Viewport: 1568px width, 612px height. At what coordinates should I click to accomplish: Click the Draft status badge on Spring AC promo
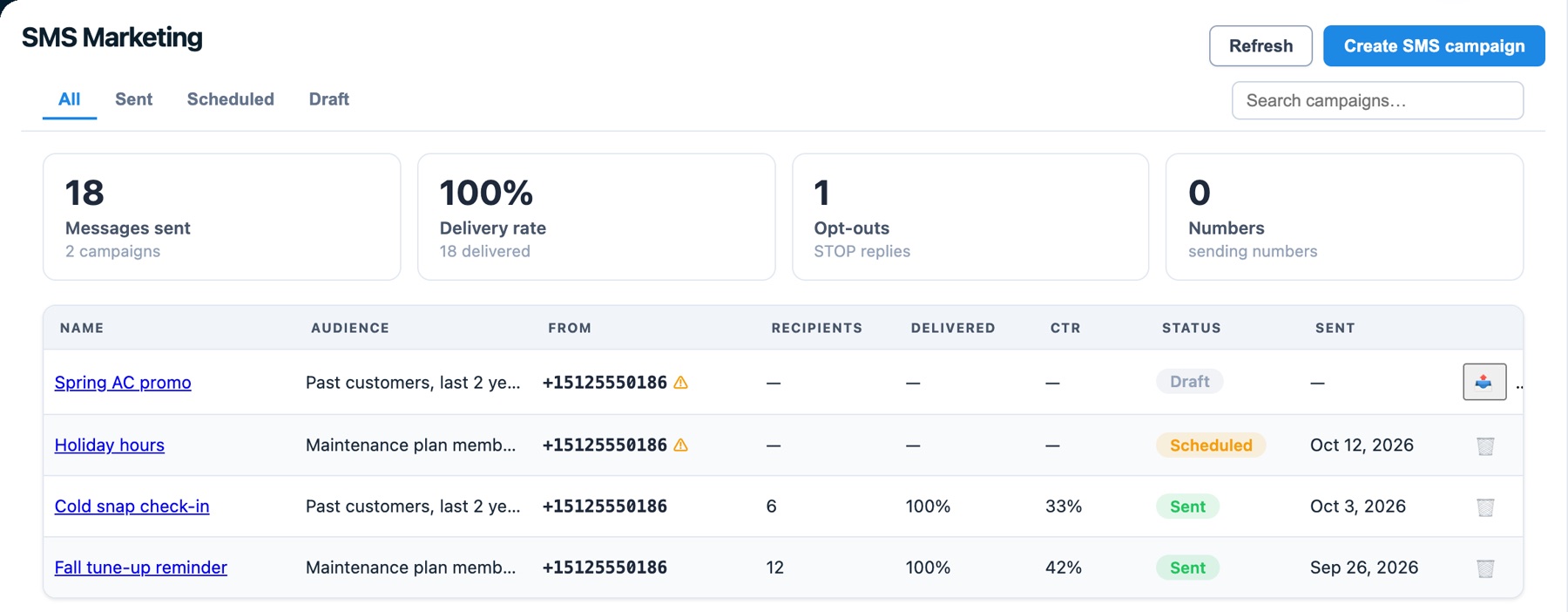(1190, 382)
